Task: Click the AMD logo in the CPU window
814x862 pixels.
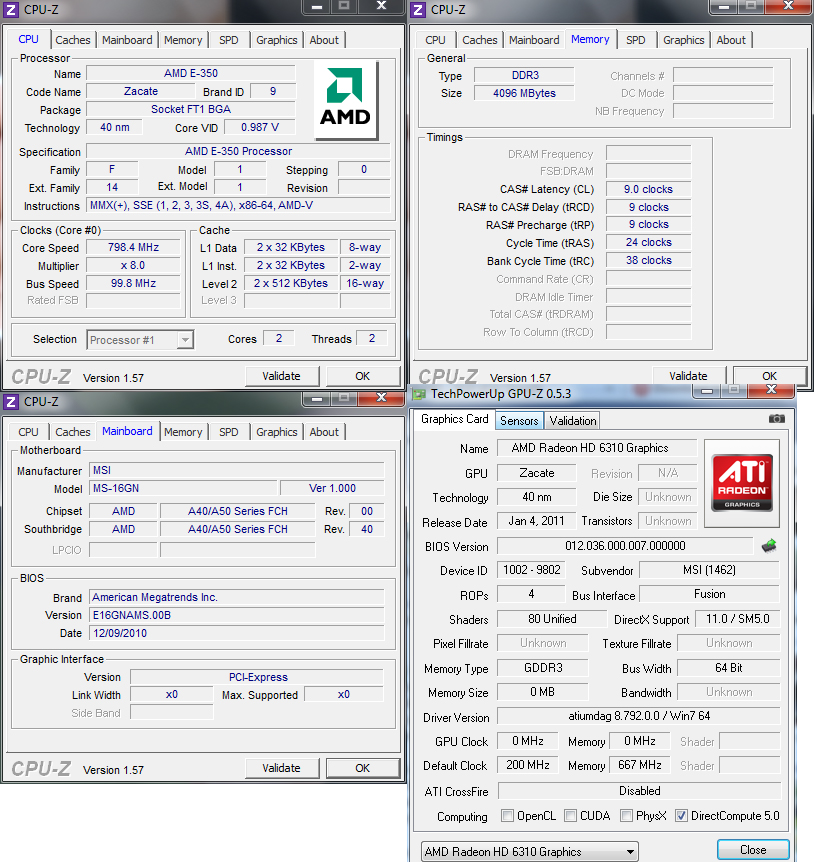Action: (x=345, y=99)
